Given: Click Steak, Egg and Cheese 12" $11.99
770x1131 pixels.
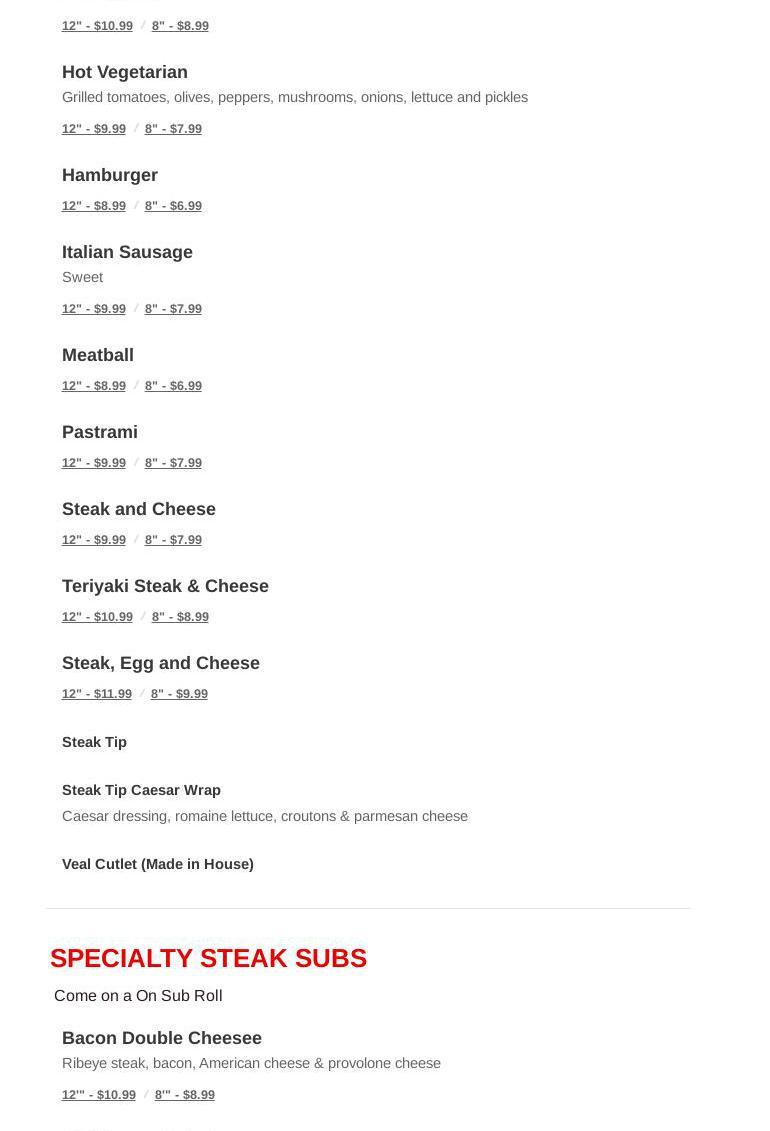Looking at the screenshot, I should click(x=97, y=694).
